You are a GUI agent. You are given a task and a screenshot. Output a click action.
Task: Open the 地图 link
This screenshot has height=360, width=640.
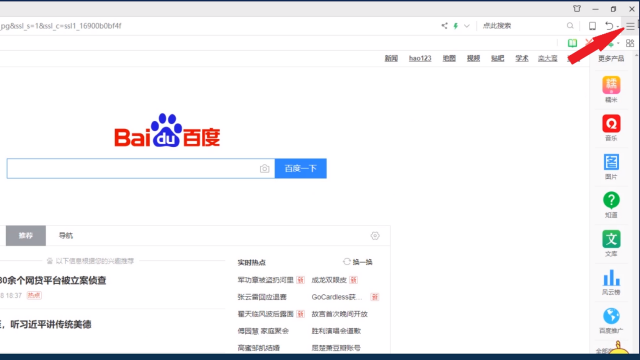449,58
